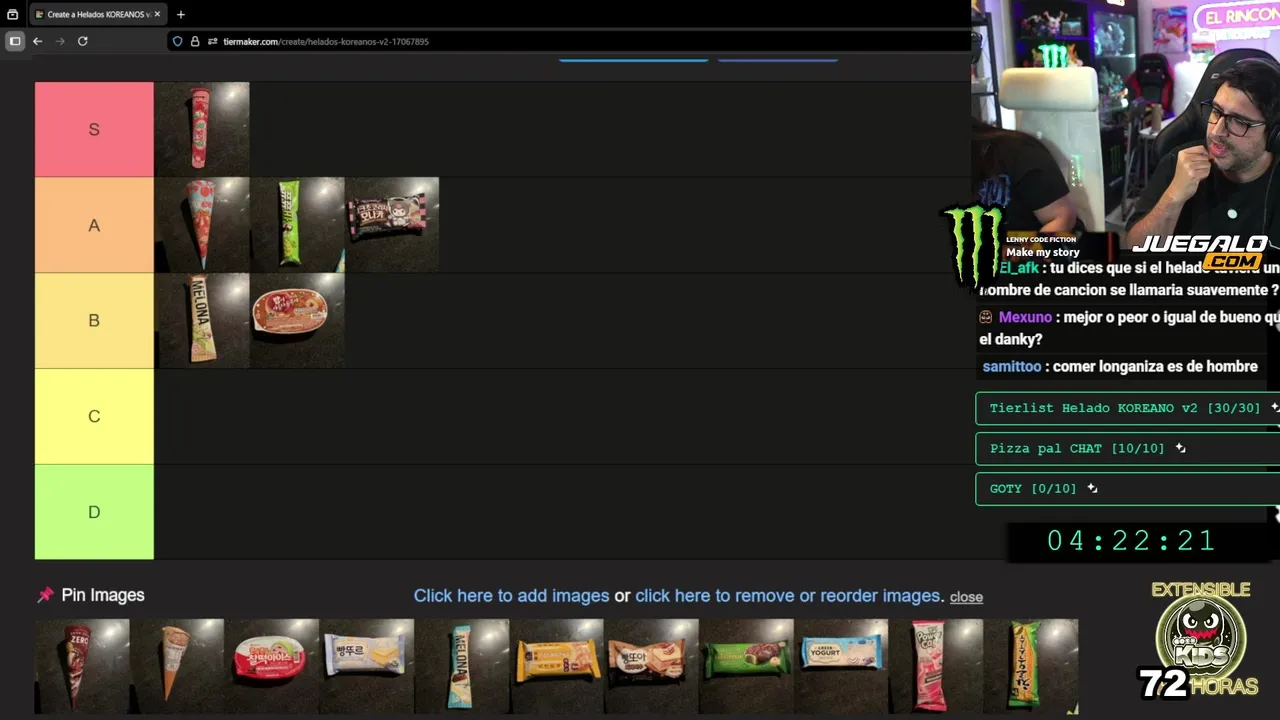Select the blue Melona bar in the image pool
The height and width of the screenshot is (720, 1280).
click(461, 666)
